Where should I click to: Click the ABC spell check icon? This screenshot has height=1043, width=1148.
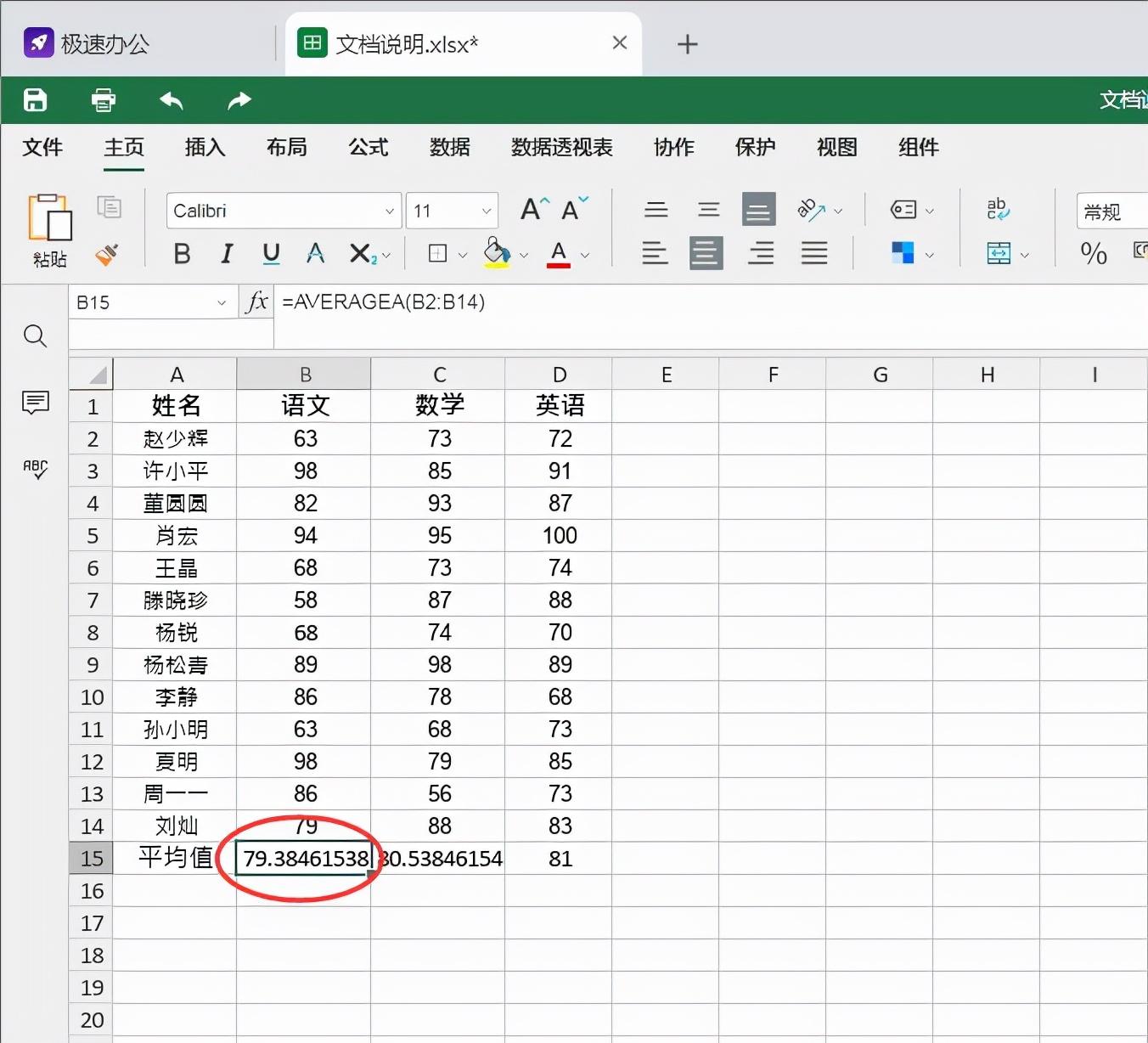coord(35,469)
